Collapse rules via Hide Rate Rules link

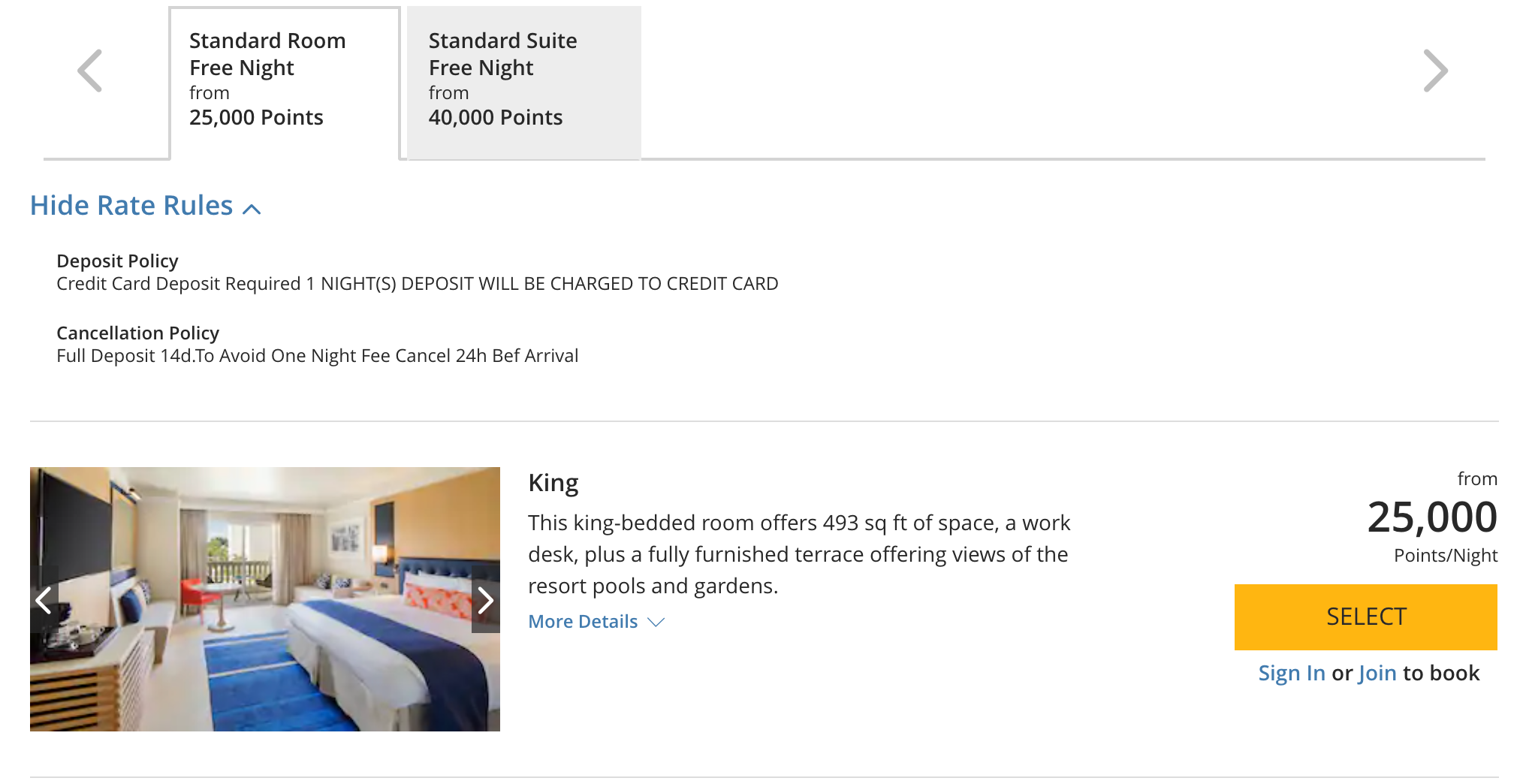131,206
